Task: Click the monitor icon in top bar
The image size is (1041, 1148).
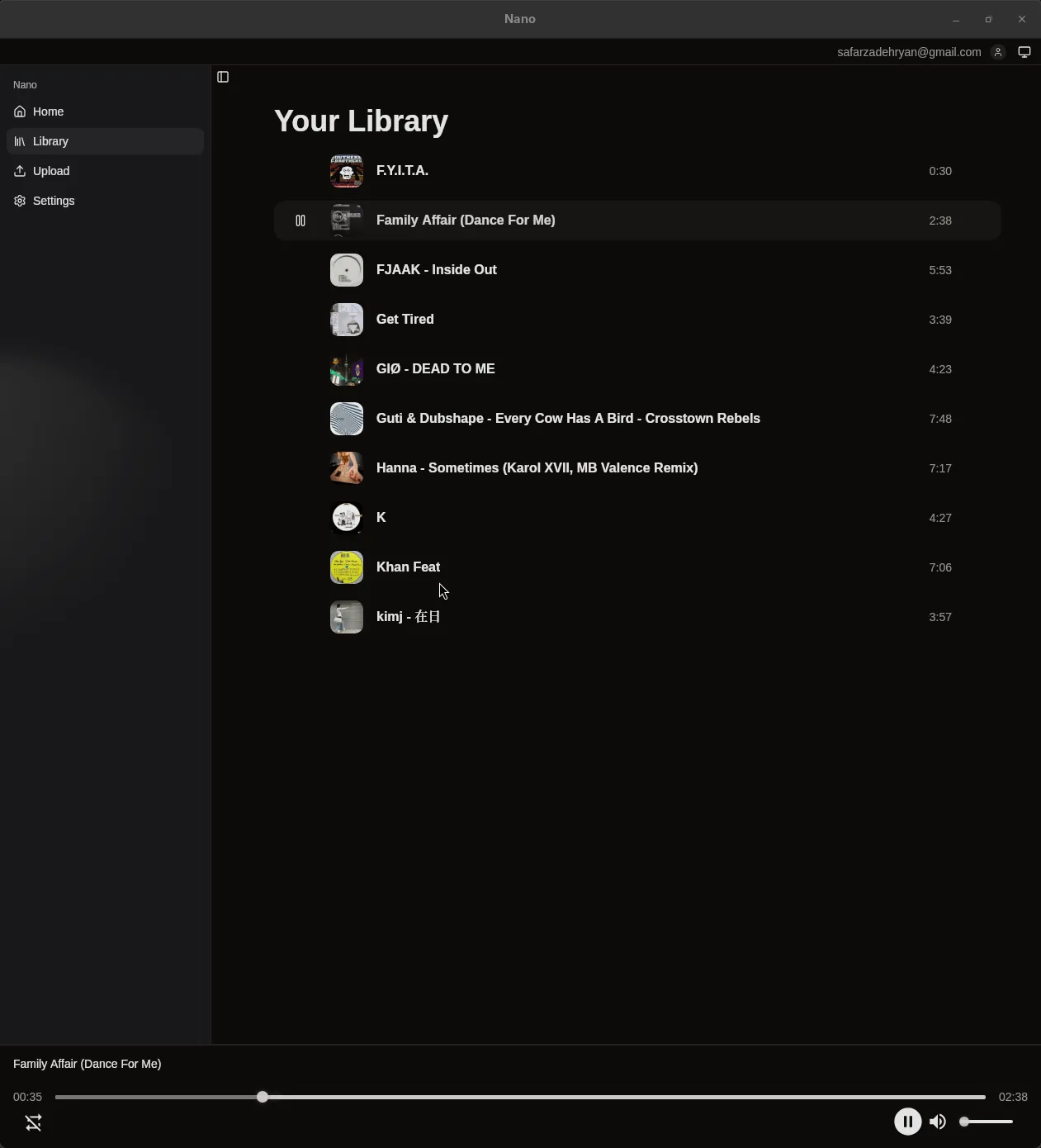Action: [1024, 52]
